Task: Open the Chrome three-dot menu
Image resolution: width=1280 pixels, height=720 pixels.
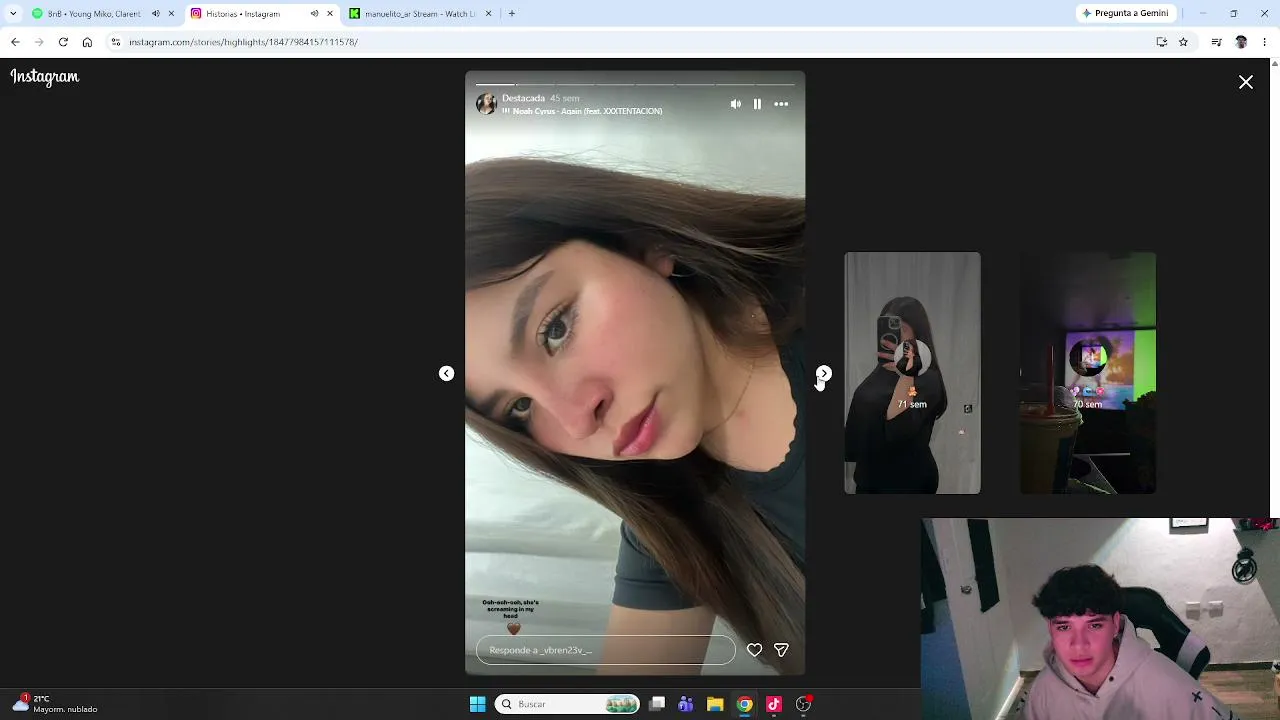Action: coord(1265,42)
